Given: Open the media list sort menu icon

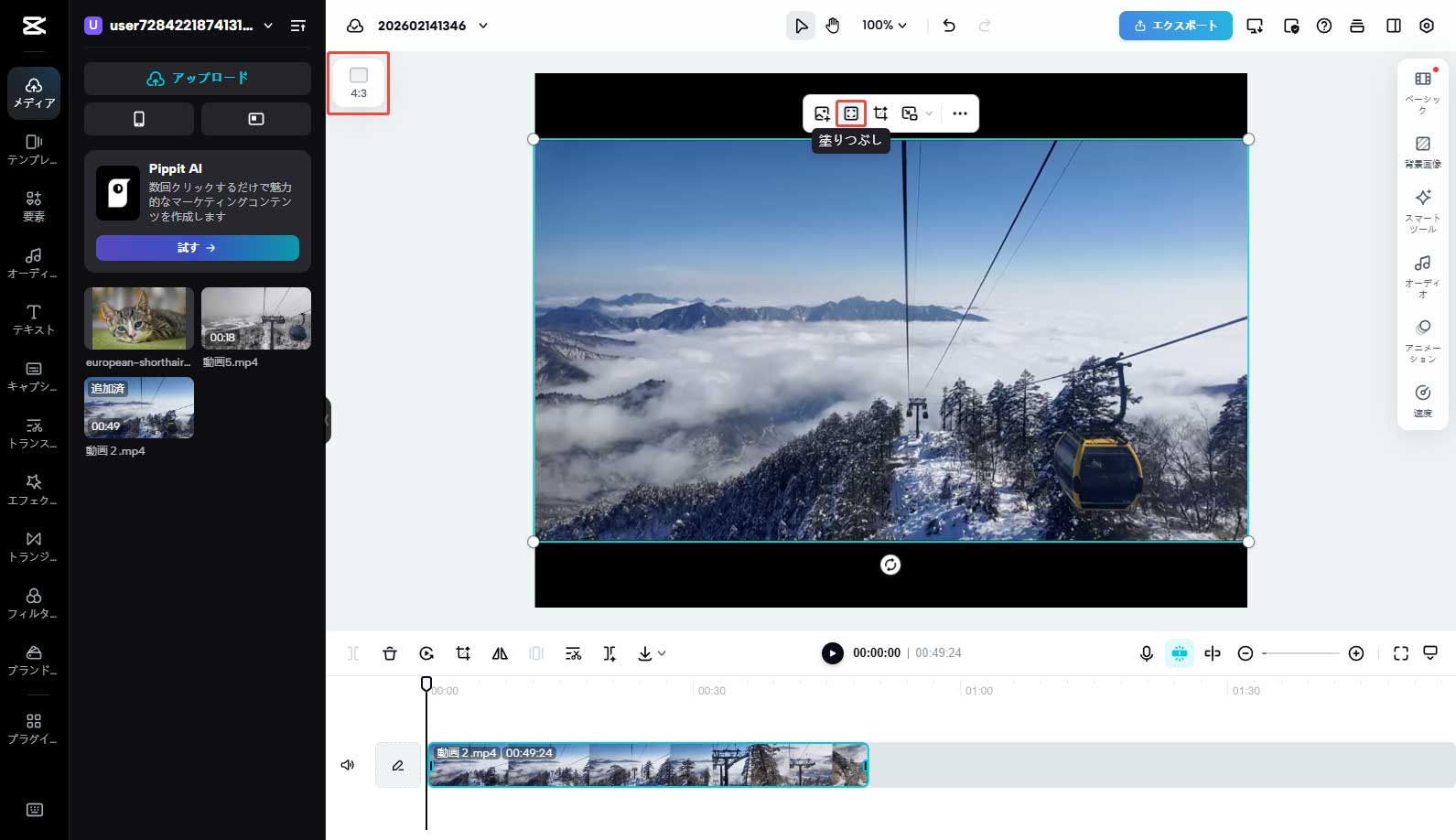Looking at the screenshot, I should 298,26.
